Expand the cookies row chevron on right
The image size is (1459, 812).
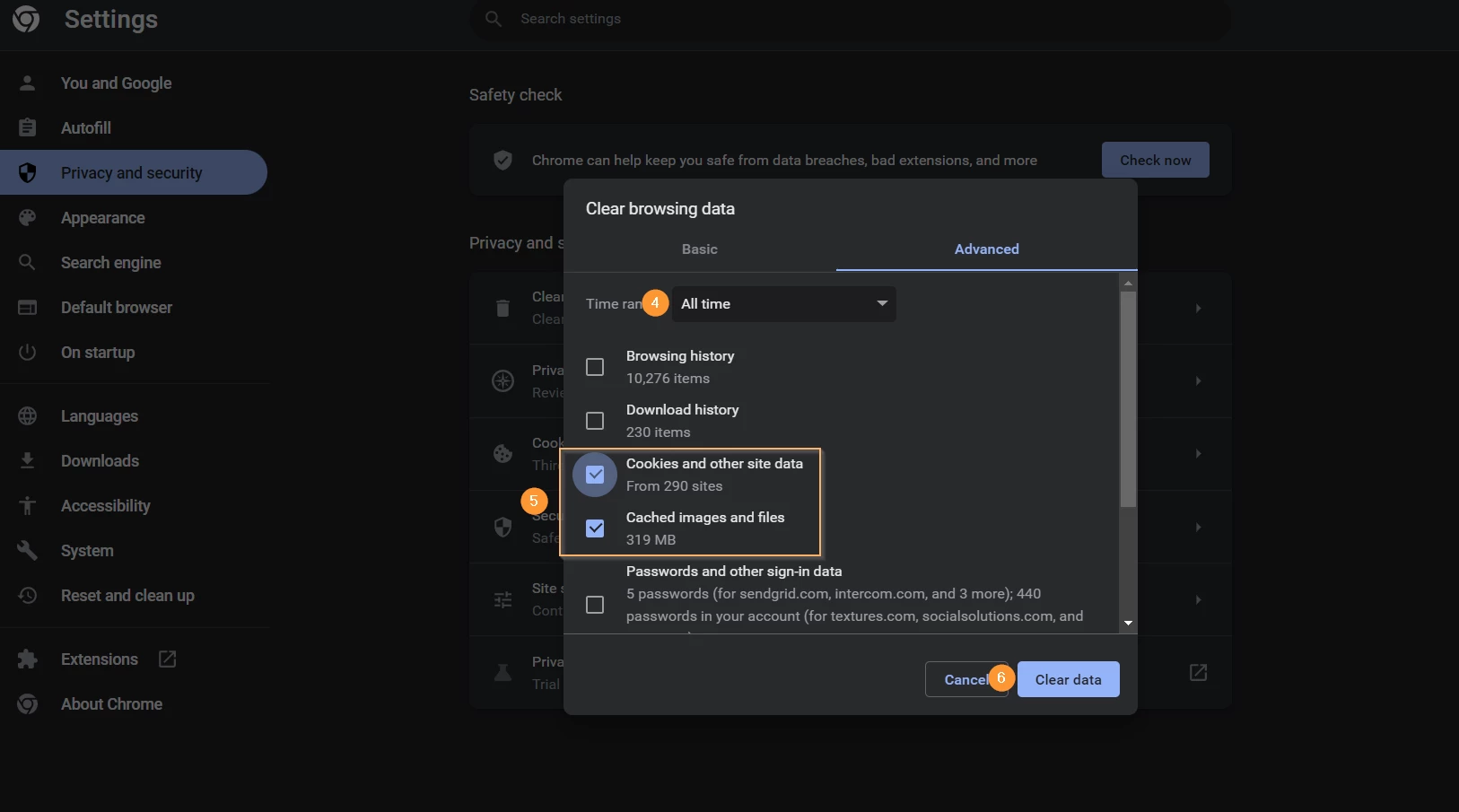pyautogui.click(x=1198, y=454)
